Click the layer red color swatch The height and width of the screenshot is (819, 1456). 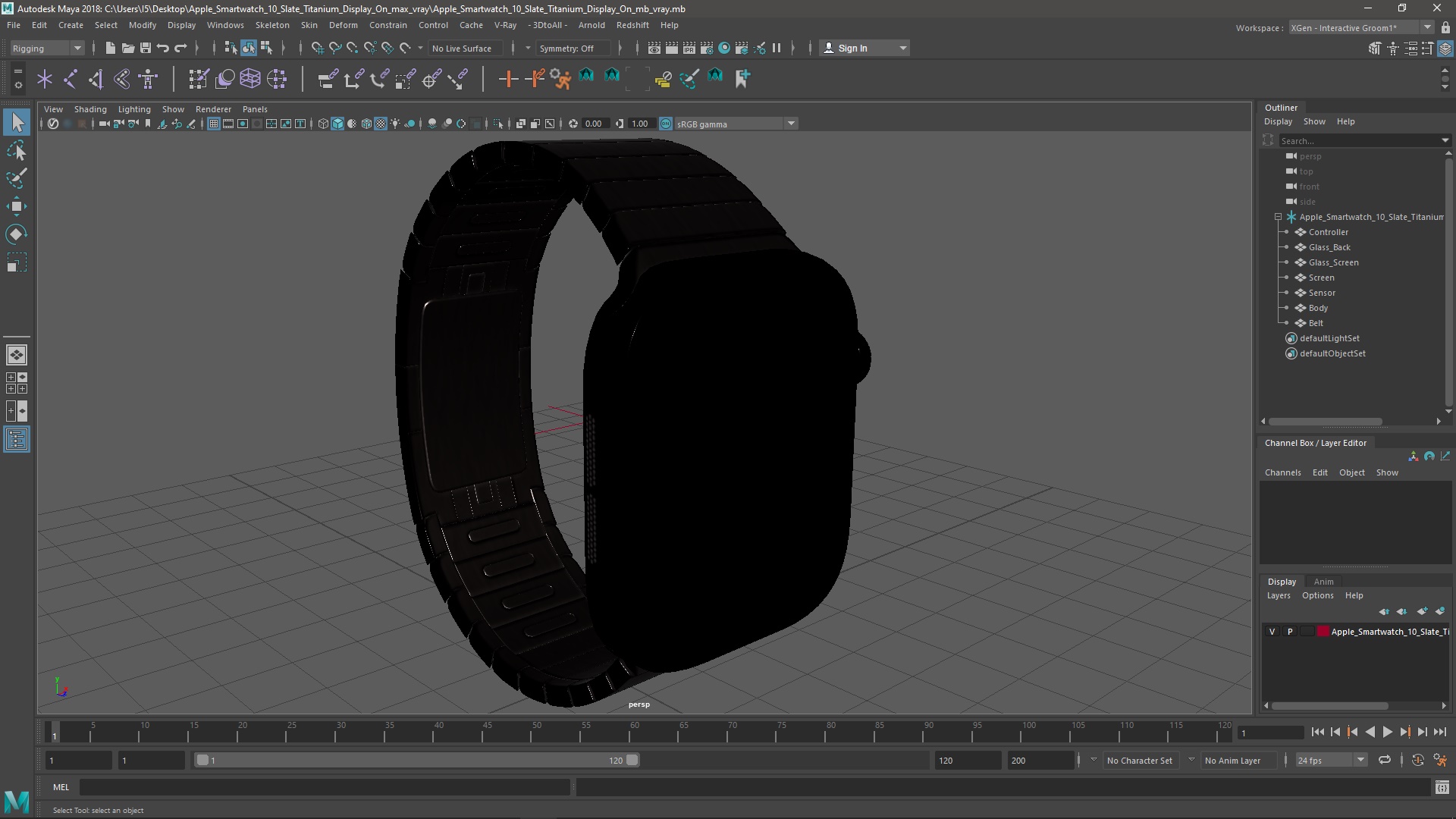[1323, 632]
